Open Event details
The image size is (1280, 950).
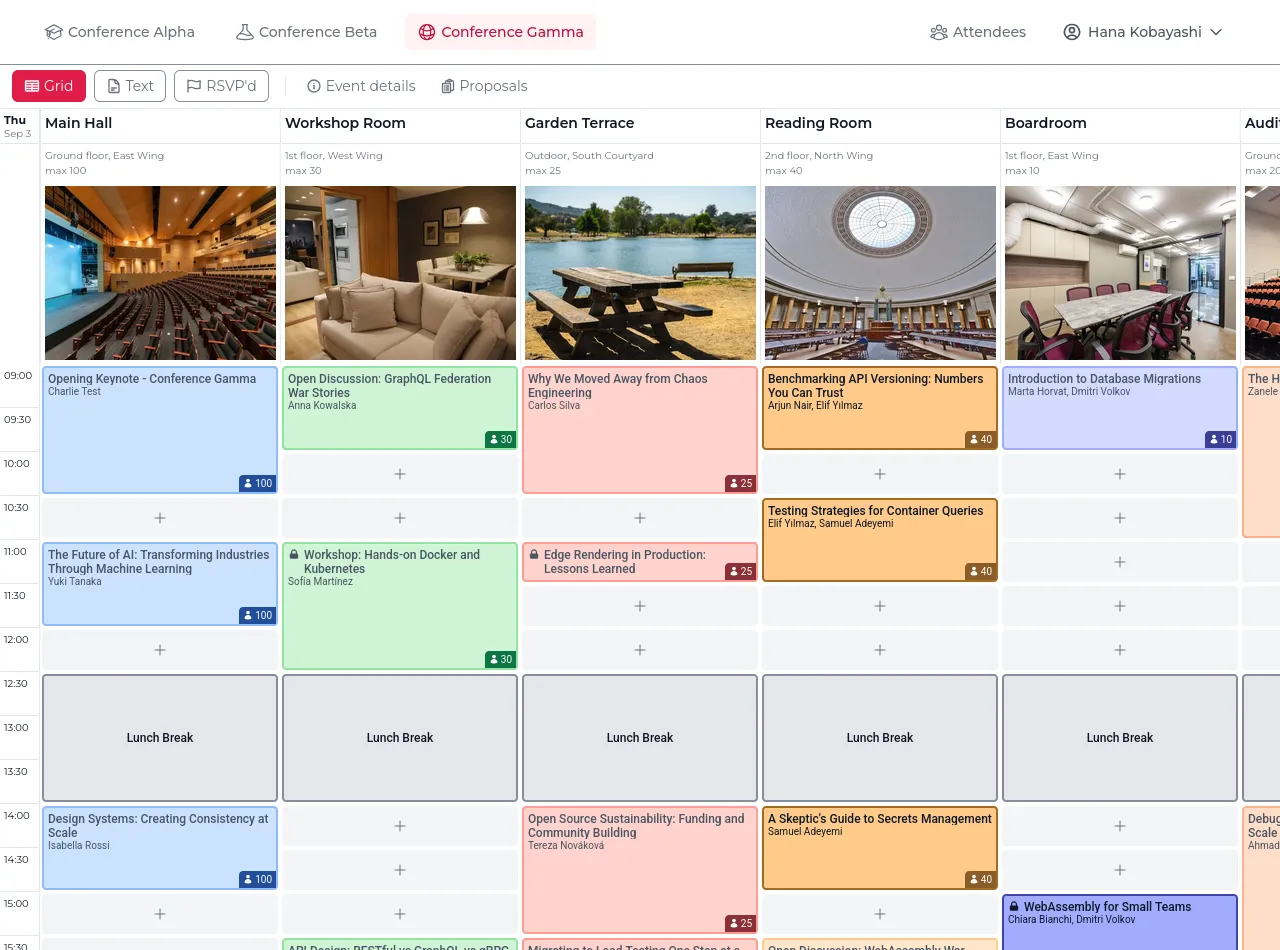click(x=361, y=86)
